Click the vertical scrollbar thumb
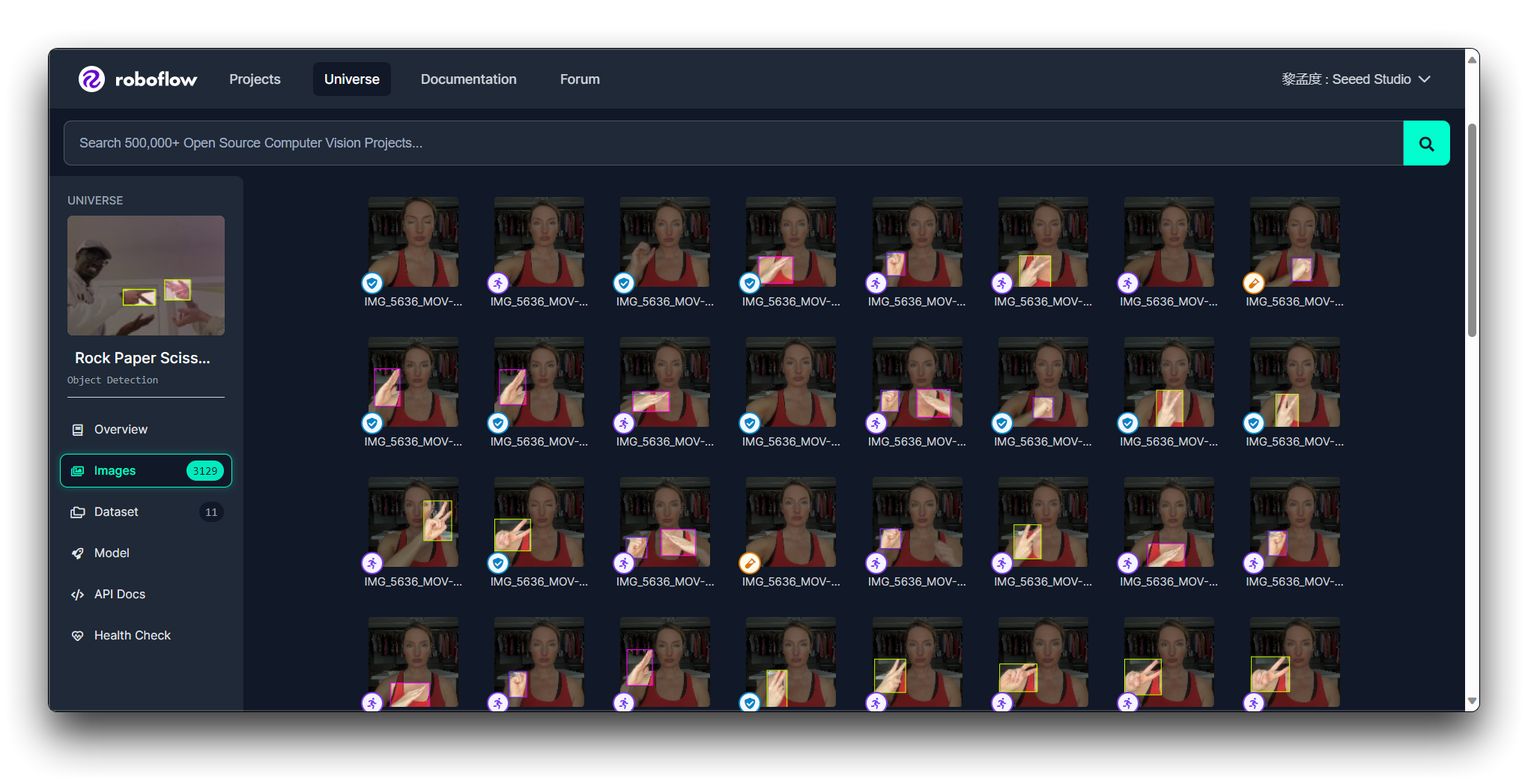 pos(1473,230)
